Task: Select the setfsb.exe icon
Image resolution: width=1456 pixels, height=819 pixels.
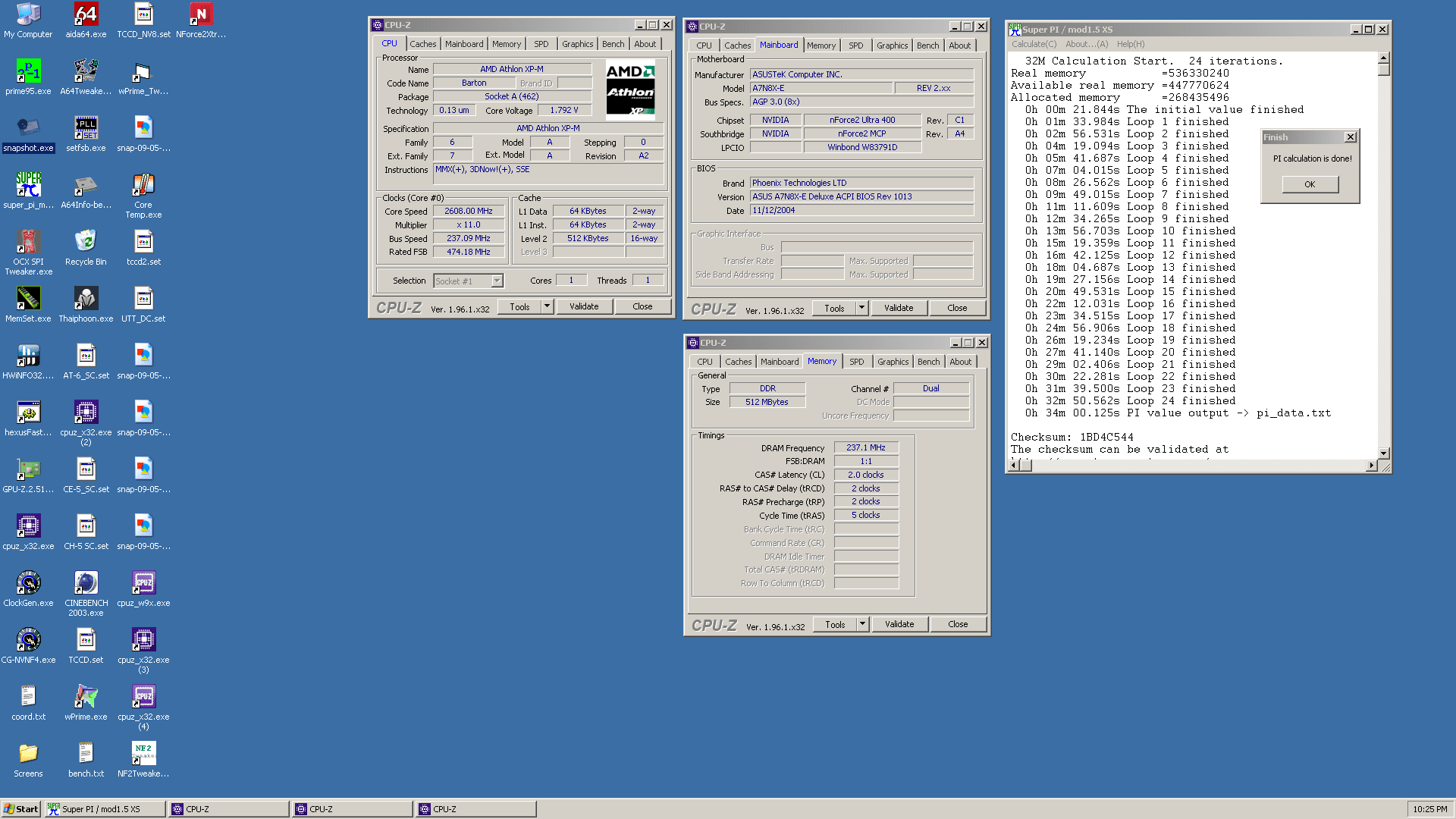Action: (x=86, y=134)
